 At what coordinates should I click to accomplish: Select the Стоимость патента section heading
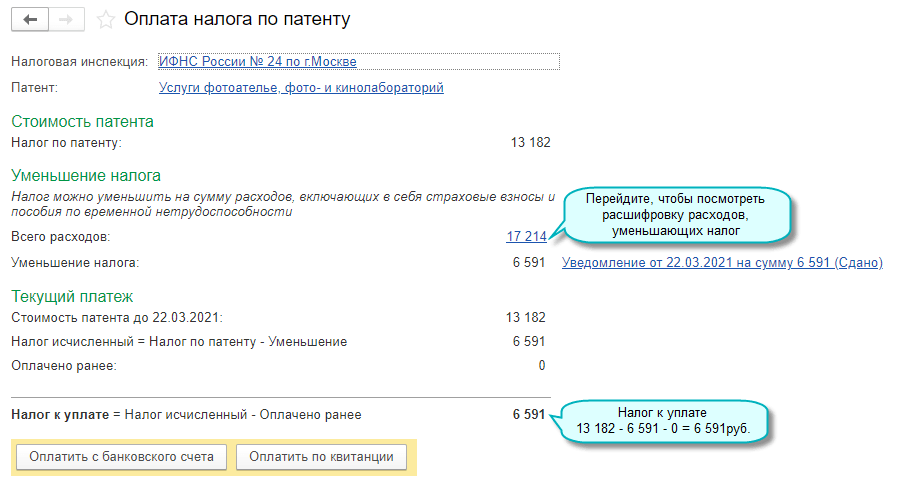click(83, 122)
